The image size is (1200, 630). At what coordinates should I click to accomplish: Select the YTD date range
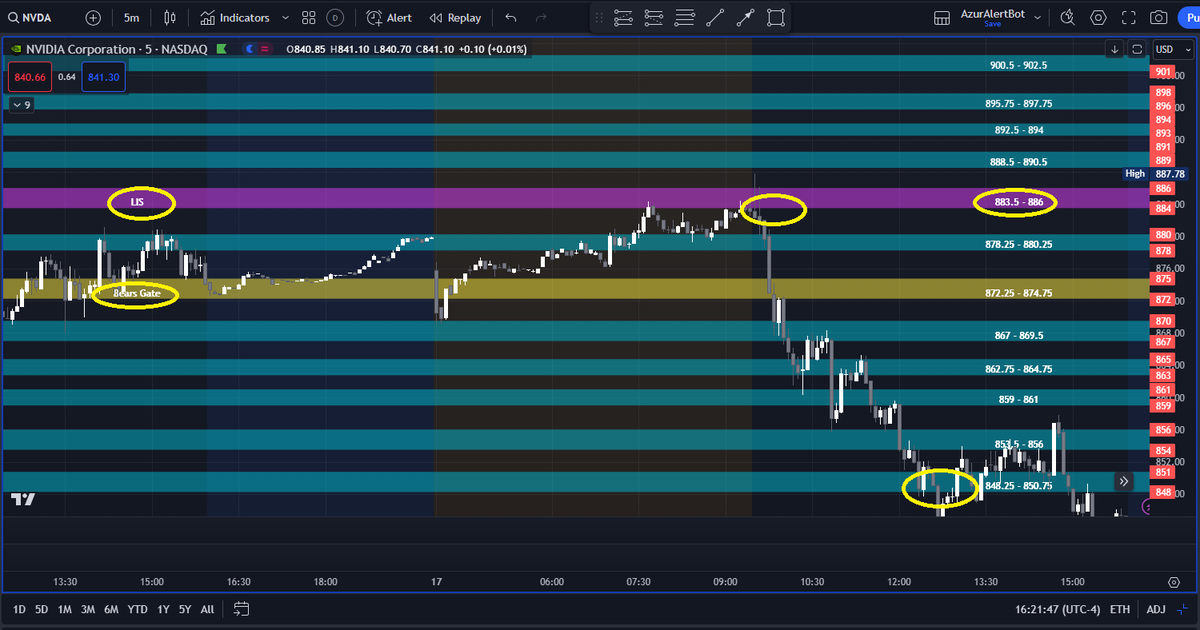click(x=139, y=609)
